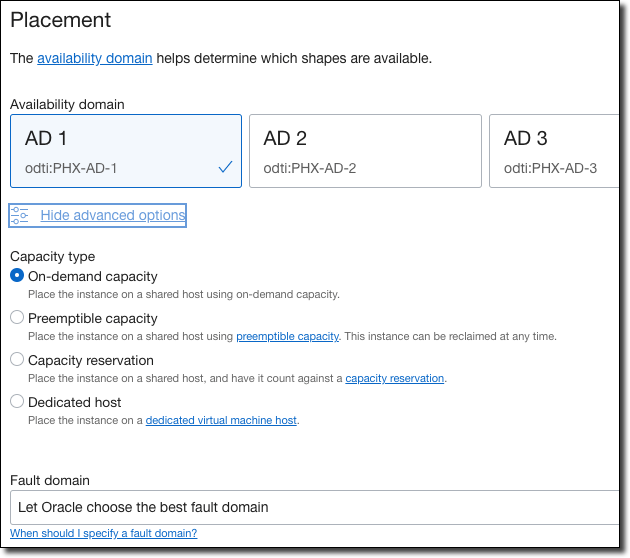Switch to the AD 2 availability domain card
The image size is (630, 558).
(x=365, y=151)
